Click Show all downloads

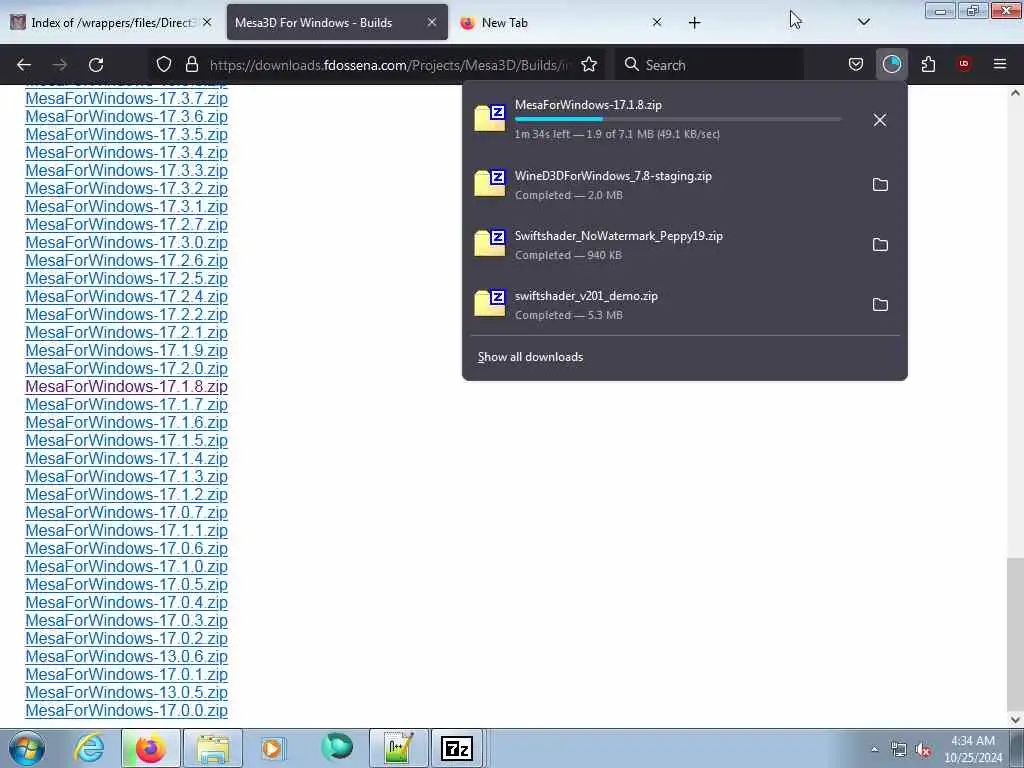pos(530,357)
